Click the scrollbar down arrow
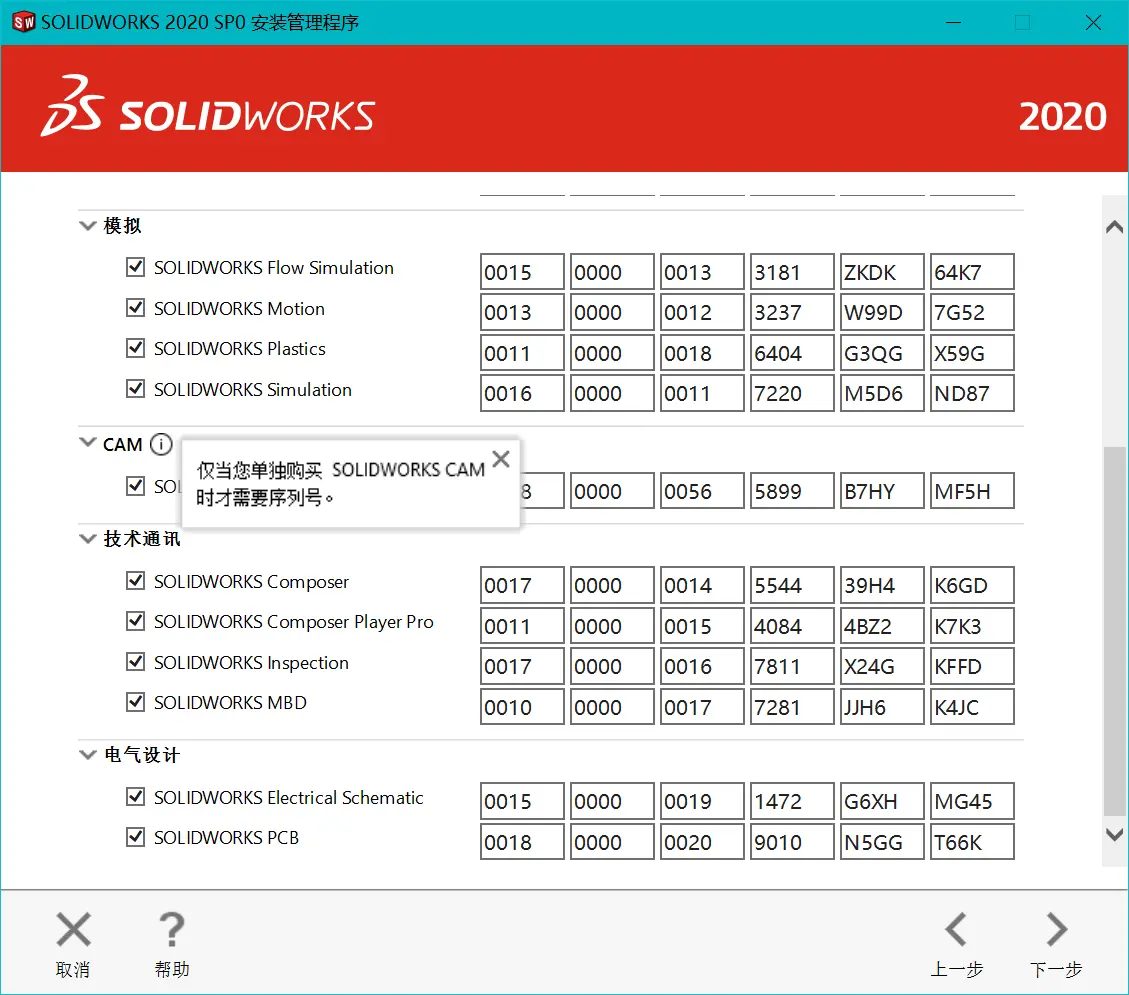 [1114, 834]
